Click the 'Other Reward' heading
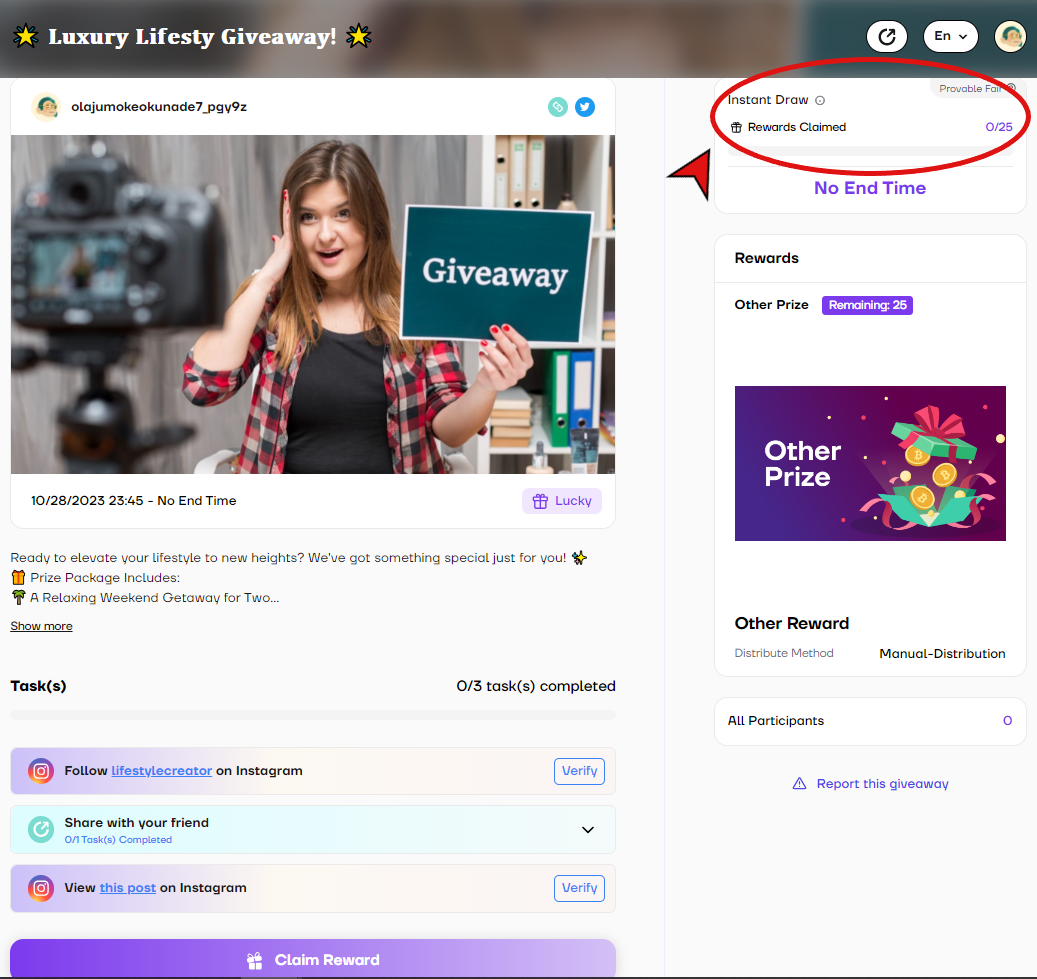Viewport: 1037px width, 979px height. [x=792, y=623]
